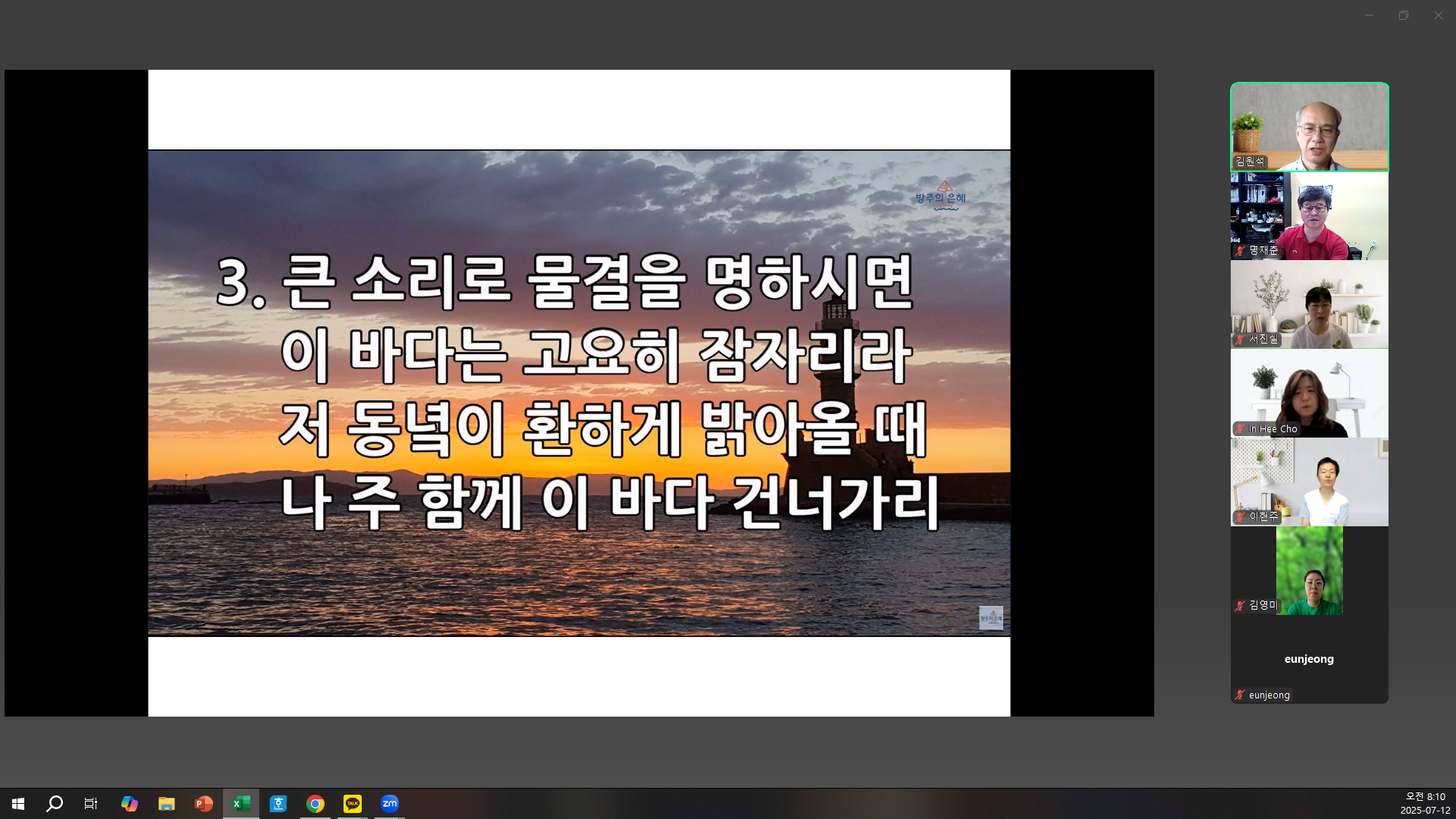The width and height of the screenshot is (1456, 819).
Task: Open Task View from the taskbar
Action: [x=90, y=804]
